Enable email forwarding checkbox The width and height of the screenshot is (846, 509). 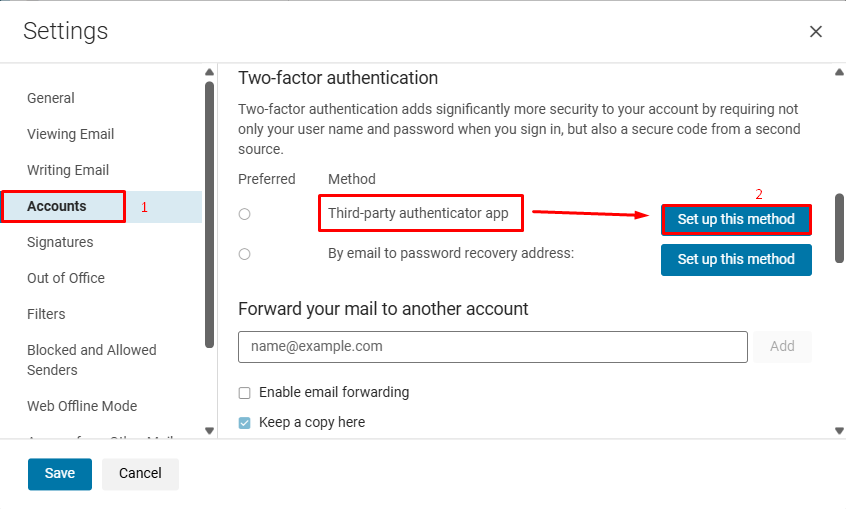pyautogui.click(x=245, y=393)
